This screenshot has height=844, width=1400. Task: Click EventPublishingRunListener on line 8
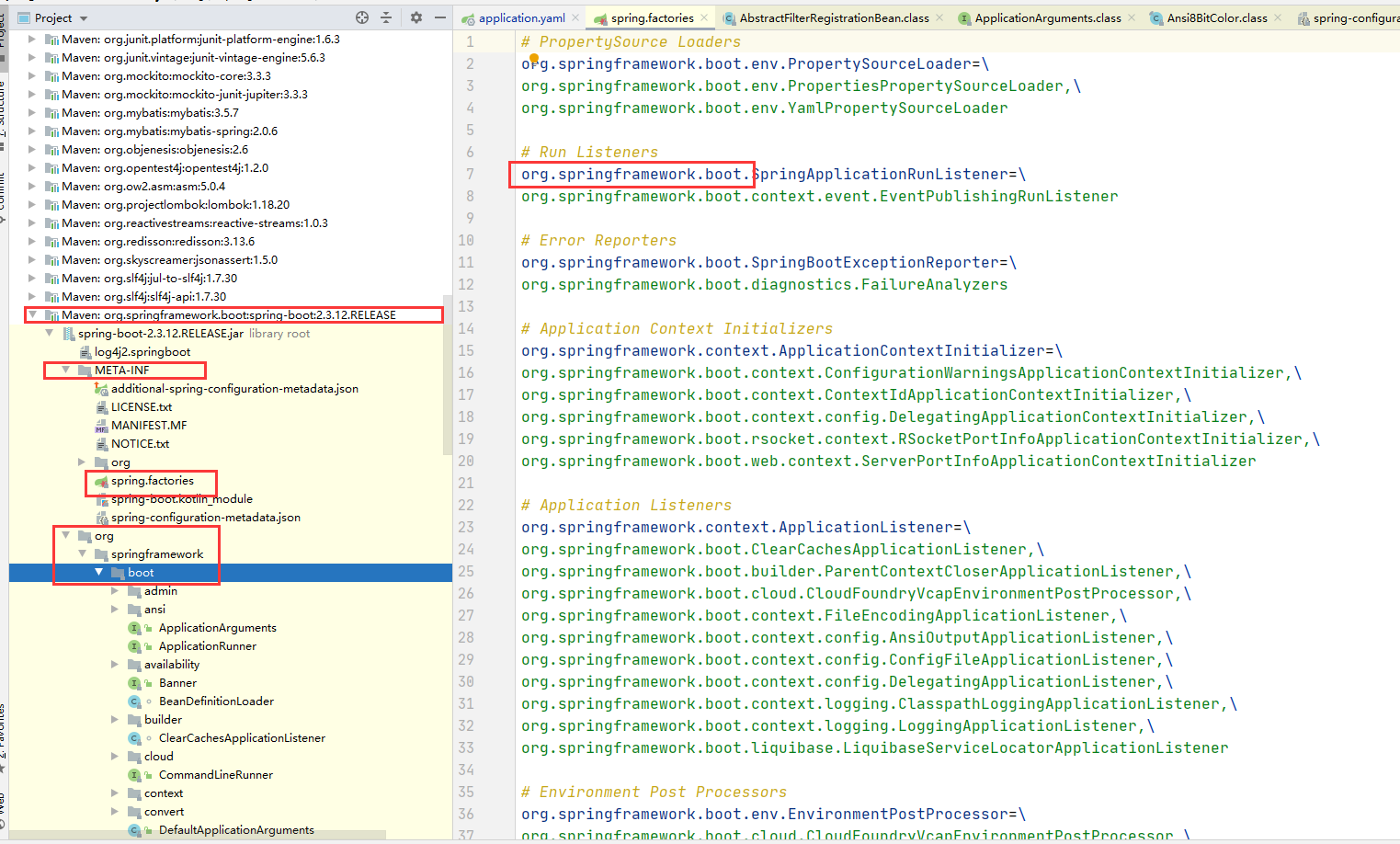click(999, 196)
